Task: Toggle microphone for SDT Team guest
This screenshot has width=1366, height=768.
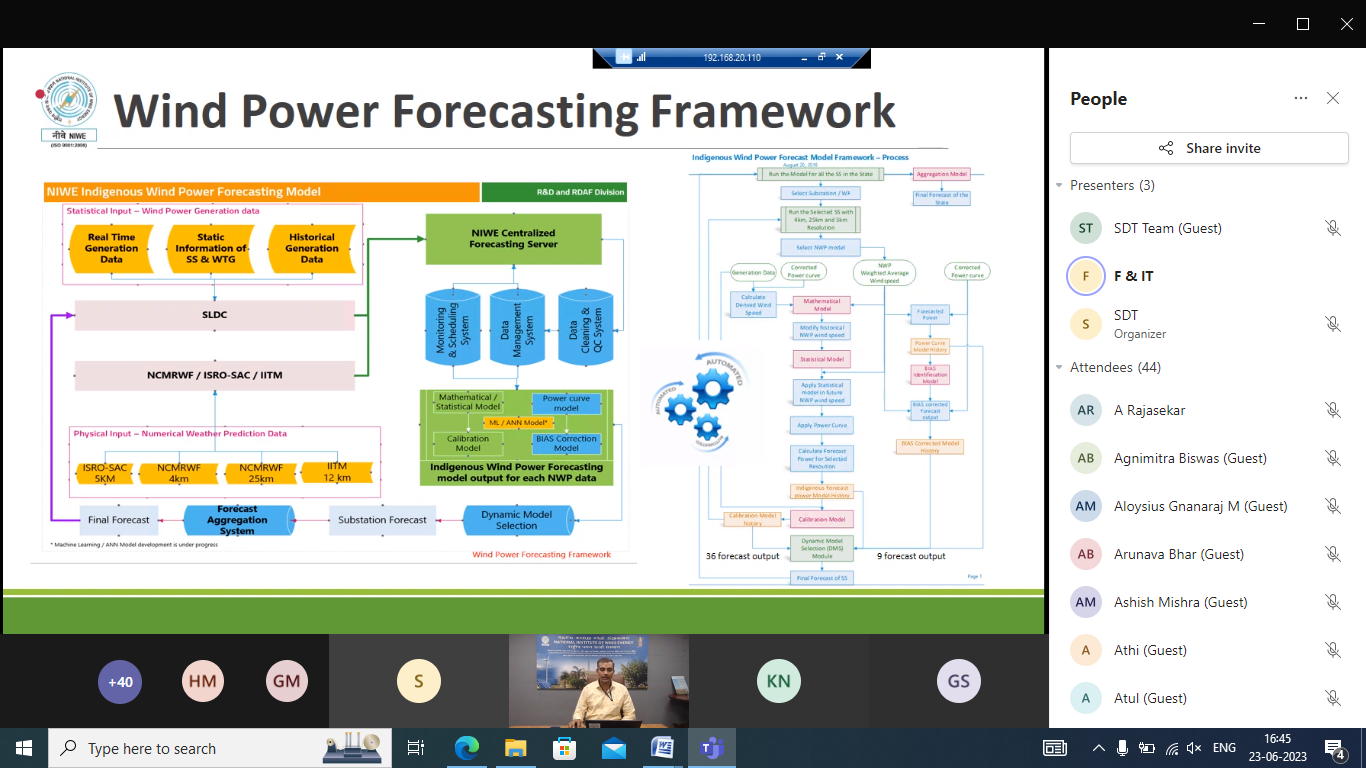Action: coord(1332,228)
